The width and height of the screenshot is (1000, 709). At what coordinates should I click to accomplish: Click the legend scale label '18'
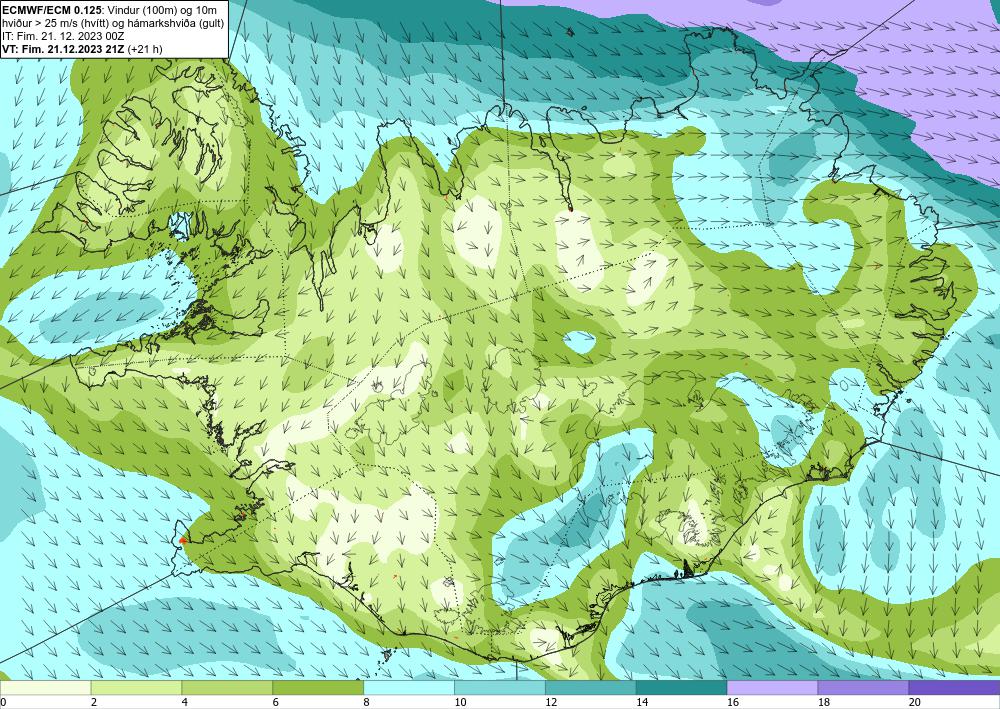coord(823,702)
